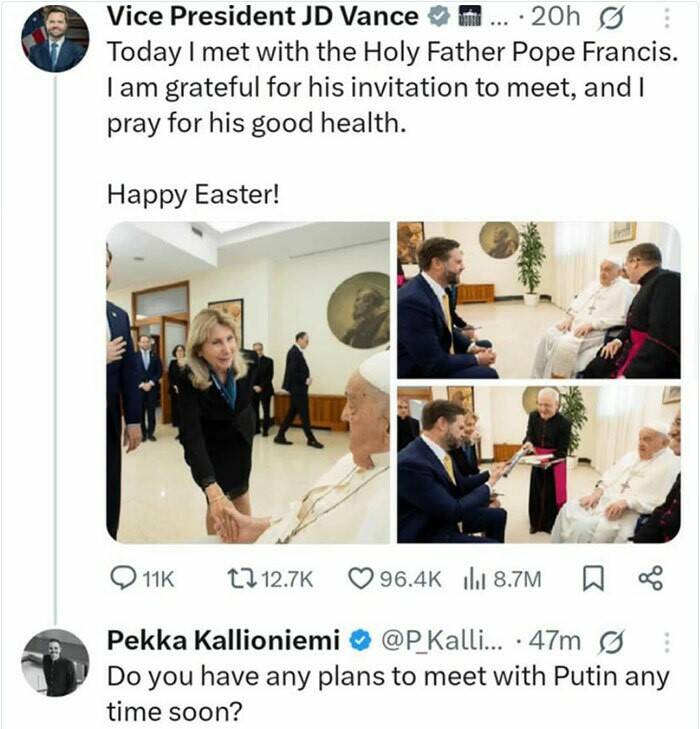
Task: Click the share icon on Vance's tweet
Action: point(649,578)
